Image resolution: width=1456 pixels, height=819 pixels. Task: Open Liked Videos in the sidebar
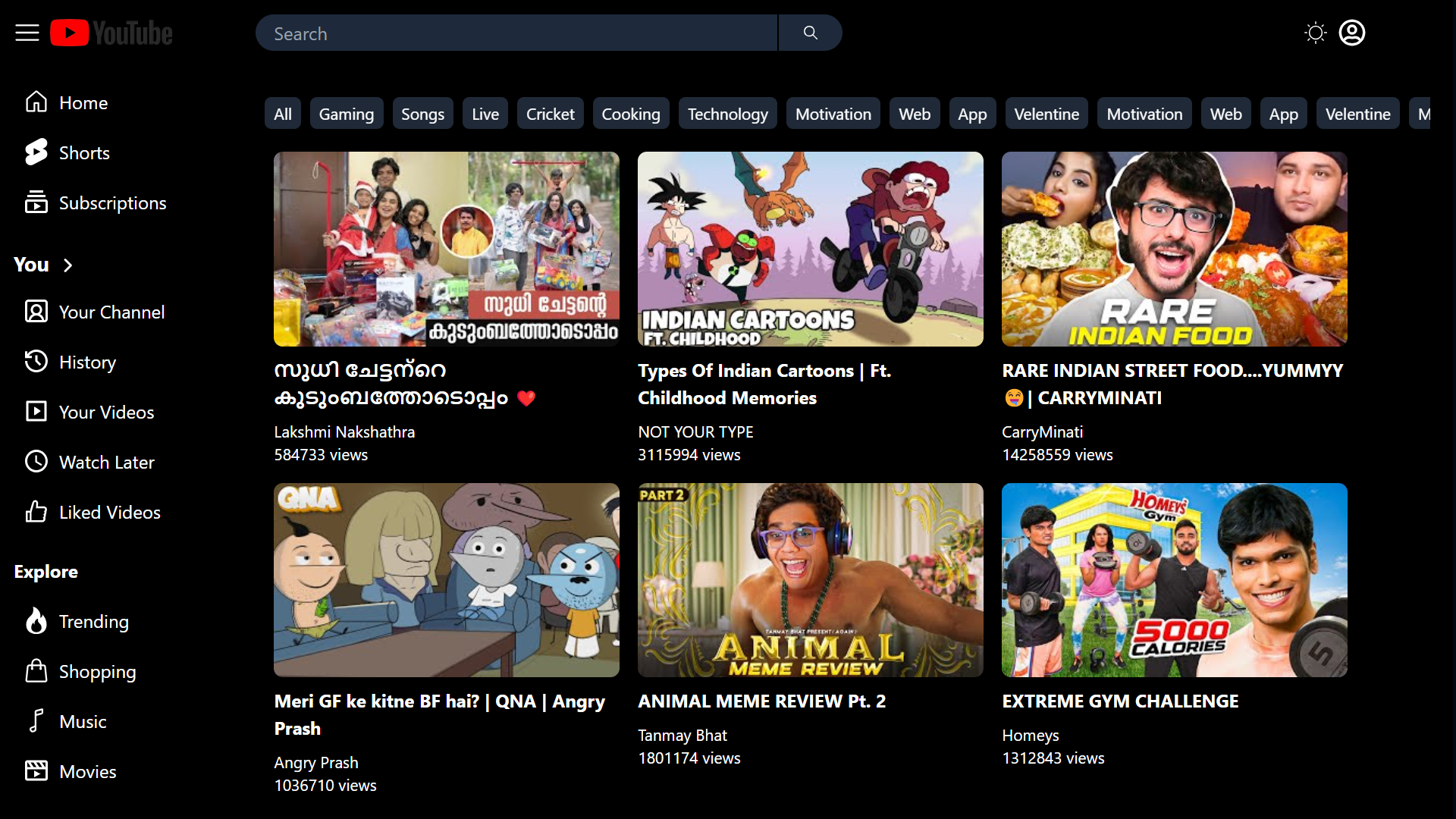point(109,513)
